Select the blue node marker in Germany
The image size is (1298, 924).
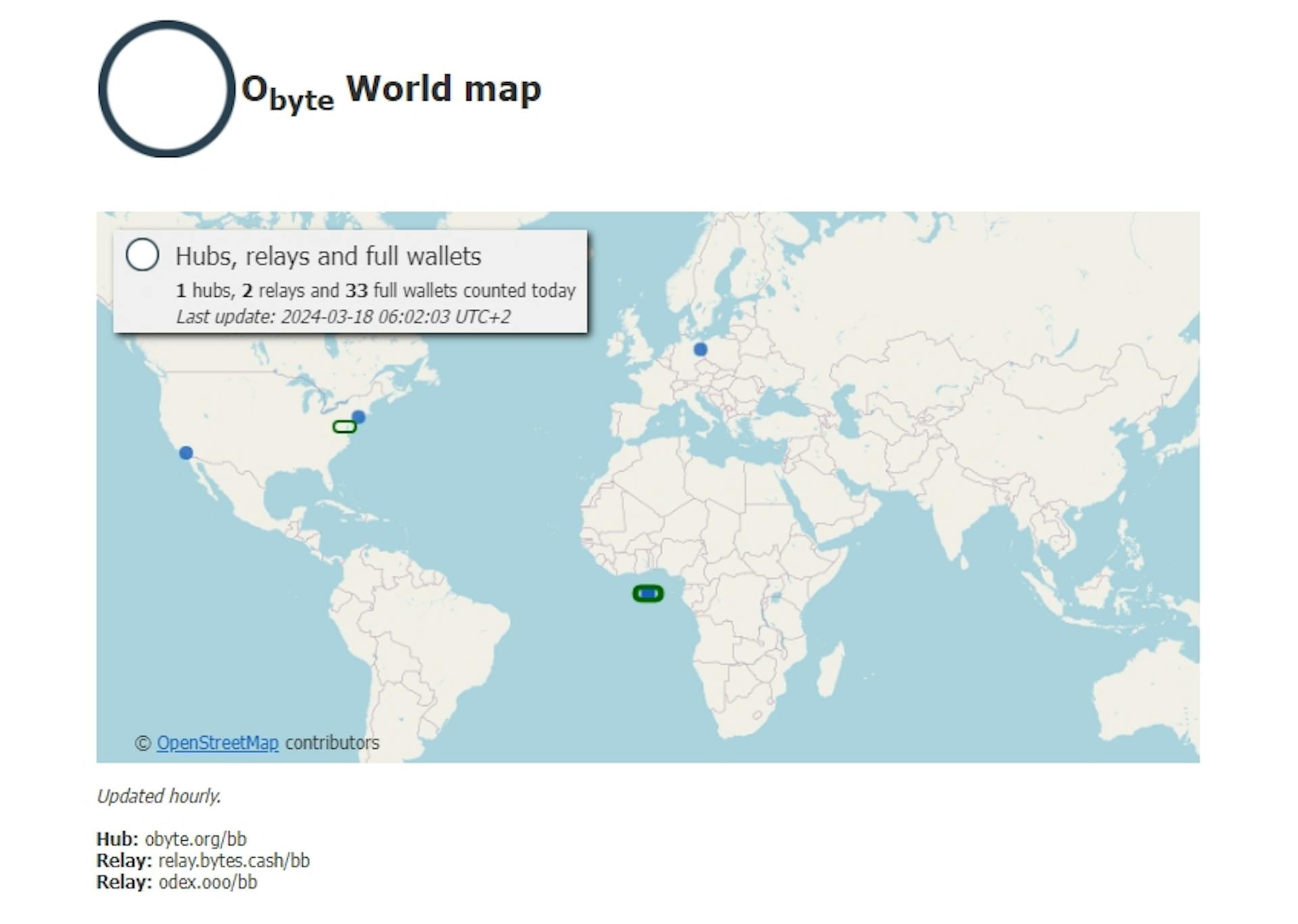coord(700,349)
